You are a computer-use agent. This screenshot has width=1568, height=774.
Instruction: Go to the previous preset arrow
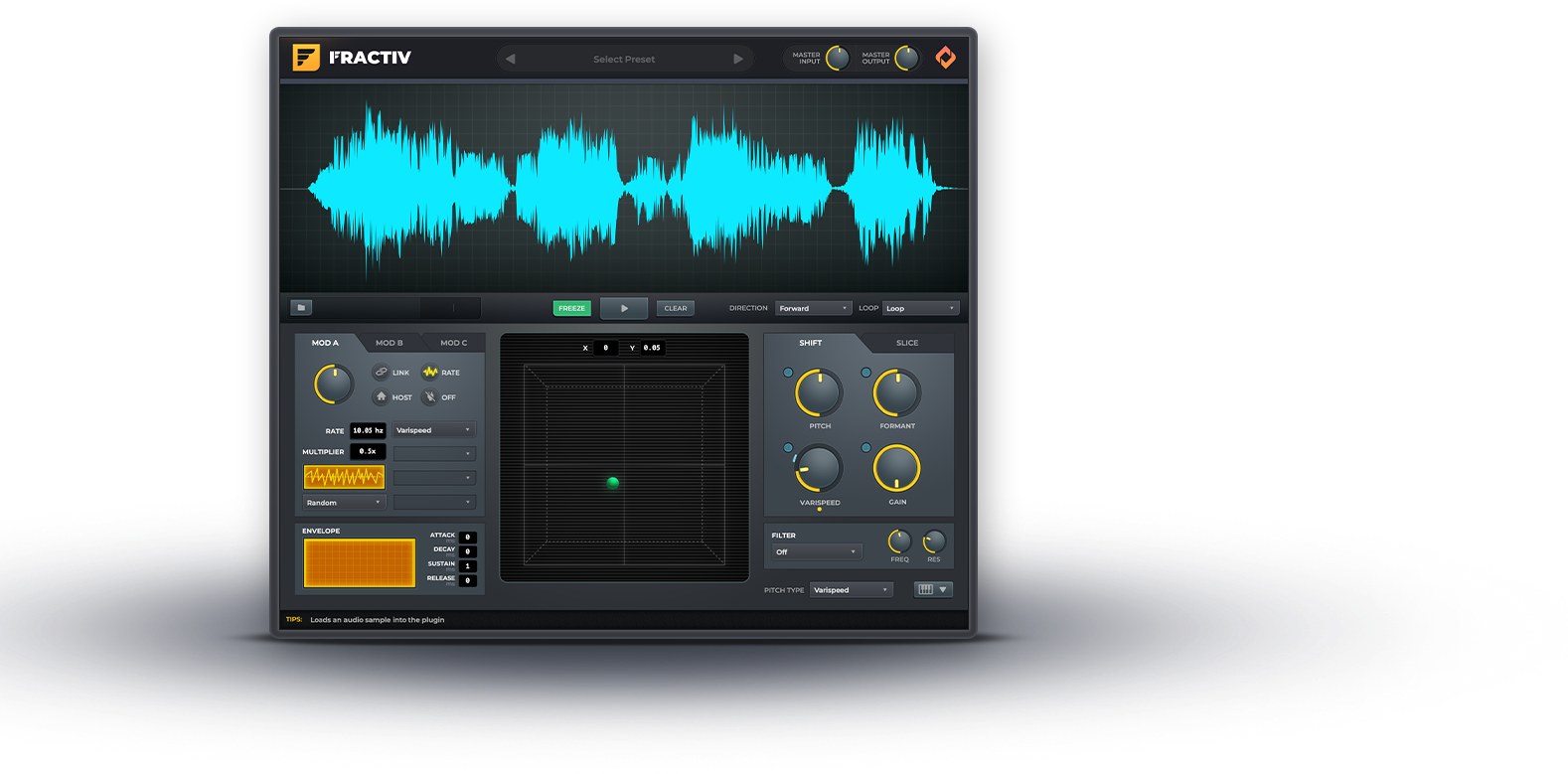coord(511,59)
